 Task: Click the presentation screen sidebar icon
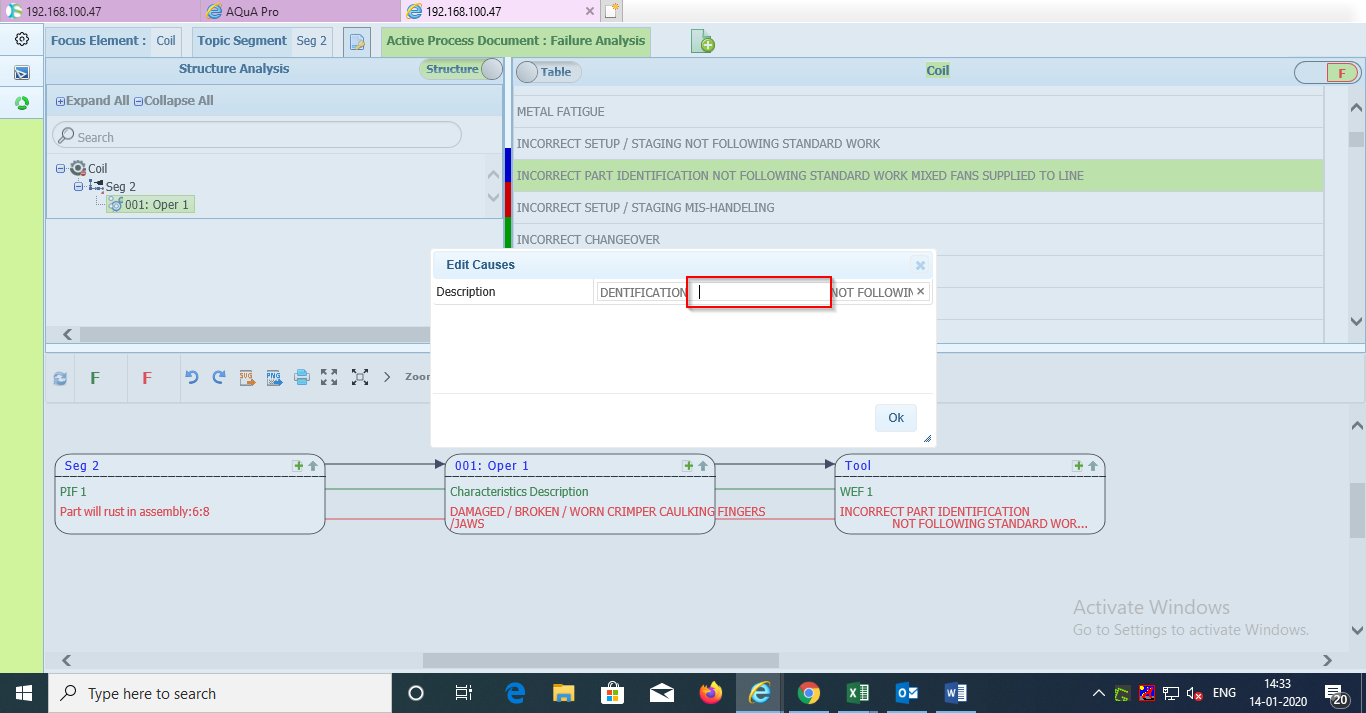pyautogui.click(x=22, y=73)
